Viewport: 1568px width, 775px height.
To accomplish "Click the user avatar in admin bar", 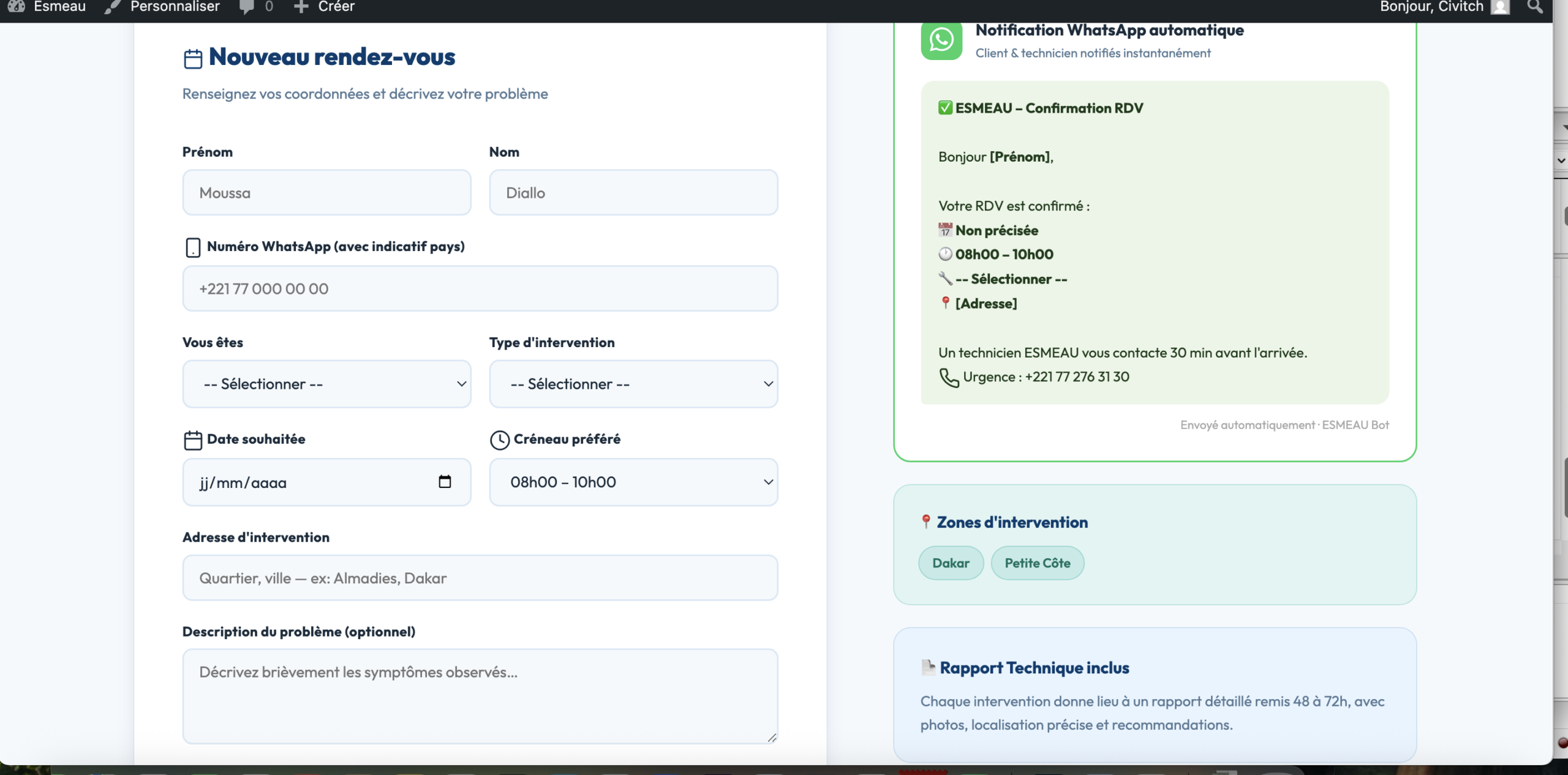I will point(1500,7).
